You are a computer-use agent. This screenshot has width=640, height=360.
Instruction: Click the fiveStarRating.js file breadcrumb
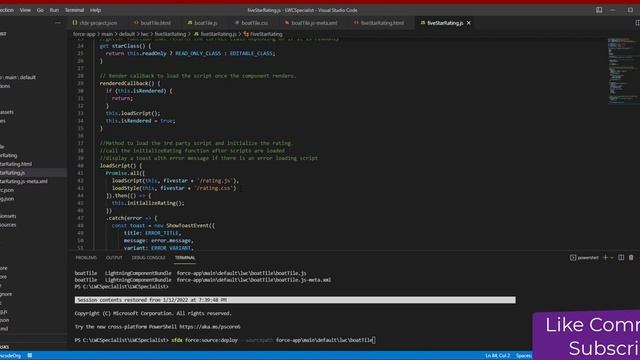[216, 34]
